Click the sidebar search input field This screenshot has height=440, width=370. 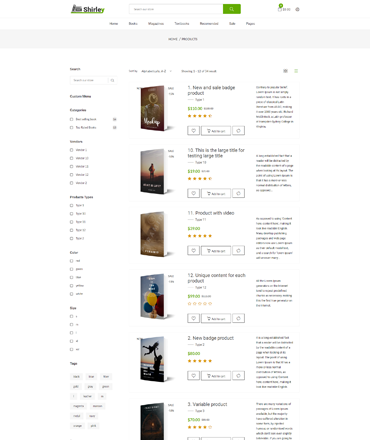(89, 80)
